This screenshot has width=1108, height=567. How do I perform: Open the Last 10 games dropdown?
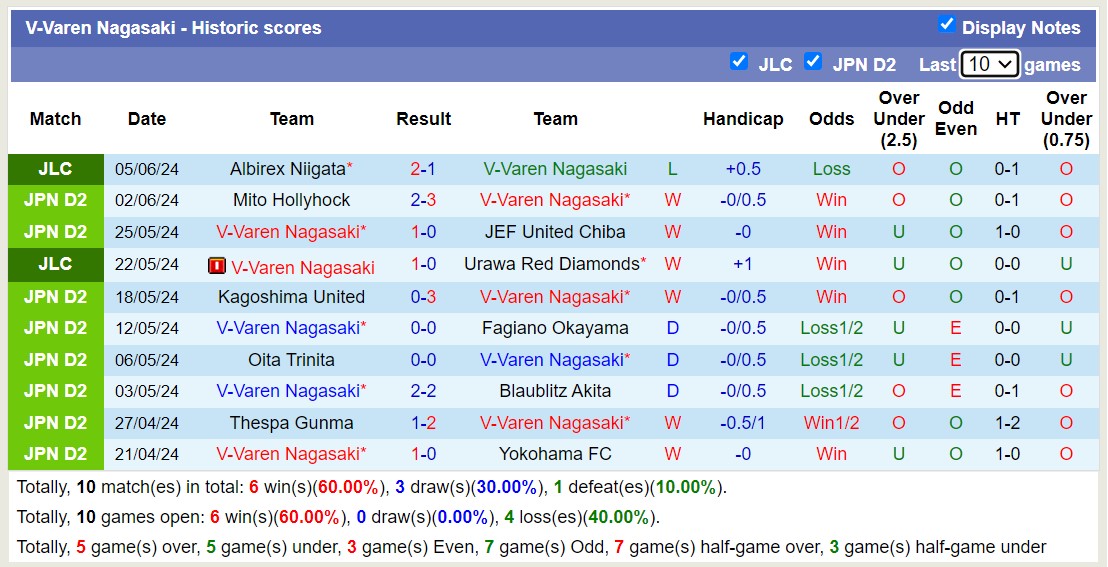point(989,64)
